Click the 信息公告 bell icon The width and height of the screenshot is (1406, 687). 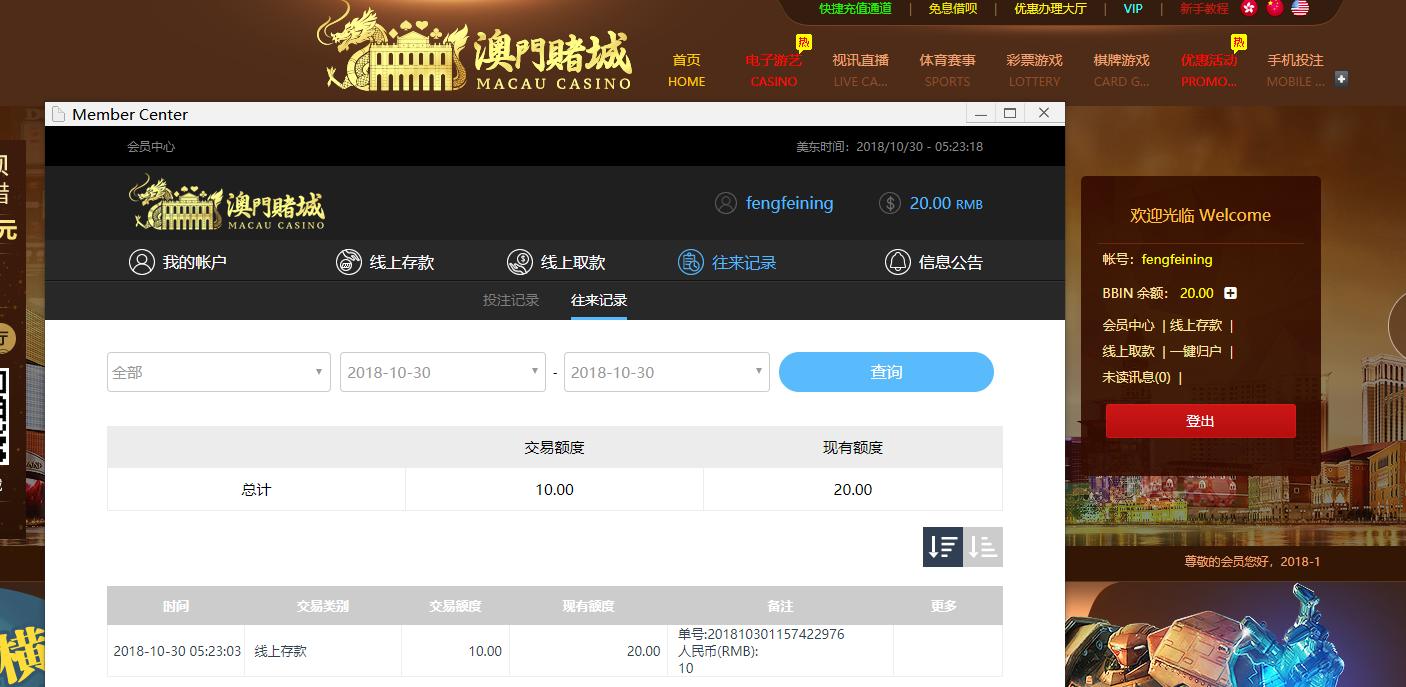(x=897, y=262)
